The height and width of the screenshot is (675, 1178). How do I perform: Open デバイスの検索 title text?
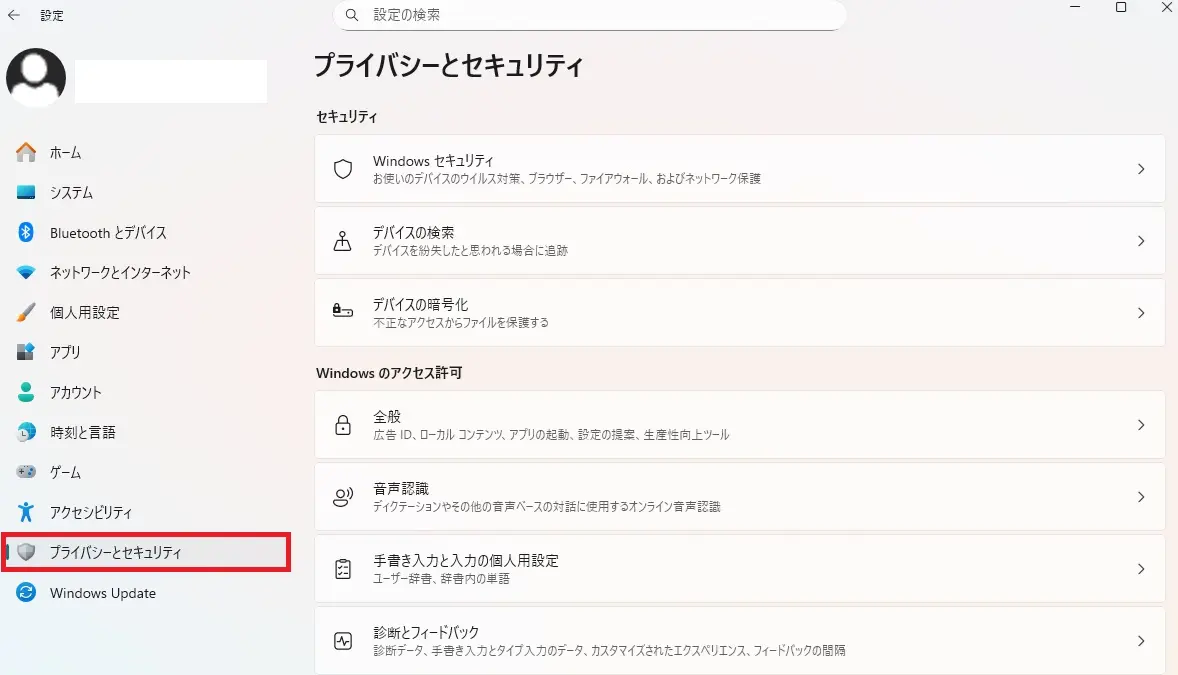pos(413,232)
